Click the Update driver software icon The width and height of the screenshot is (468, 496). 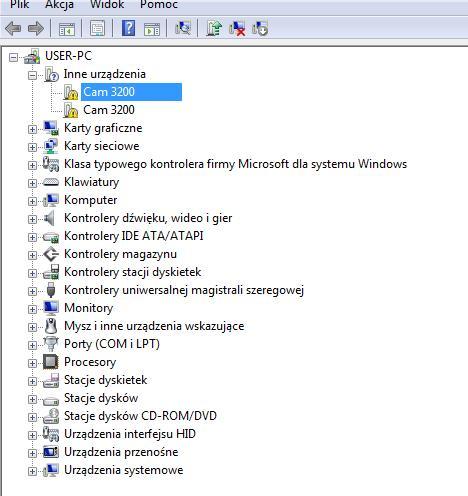[x=214, y=28]
